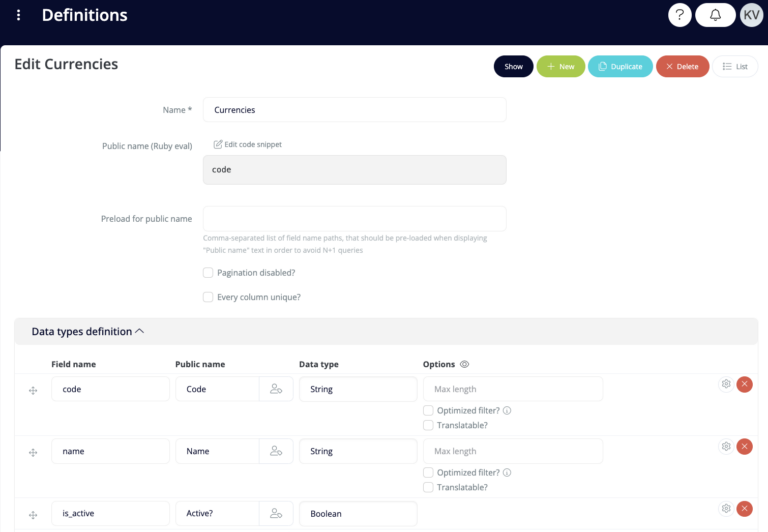This screenshot has height=532, width=768.
Task: Open gear settings for name field
Action: click(726, 446)
